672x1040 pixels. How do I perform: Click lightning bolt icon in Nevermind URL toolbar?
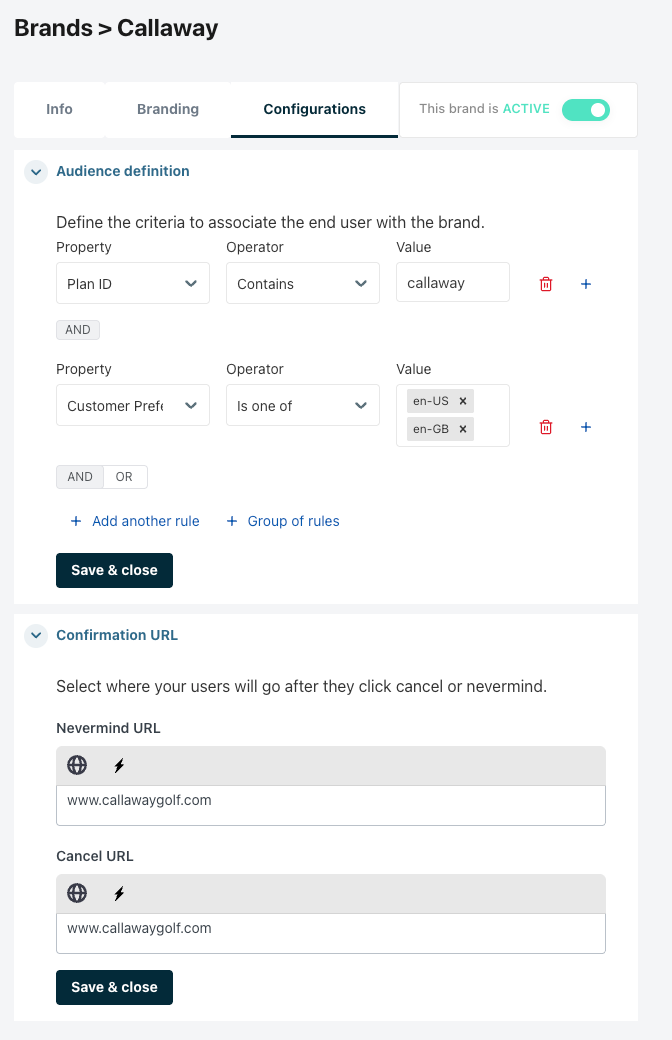pyautogui.click(x=119, y=765)
